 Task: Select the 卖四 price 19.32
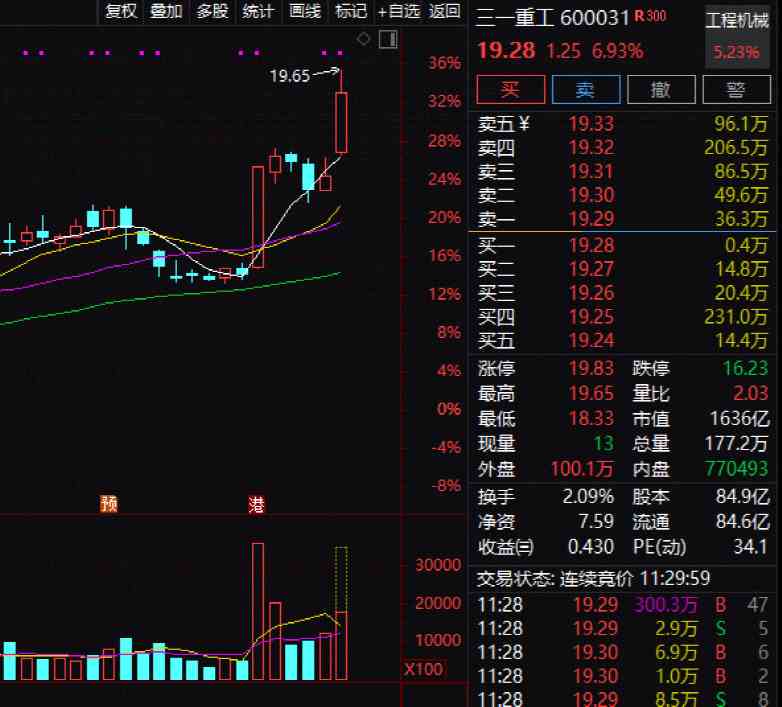591,147
